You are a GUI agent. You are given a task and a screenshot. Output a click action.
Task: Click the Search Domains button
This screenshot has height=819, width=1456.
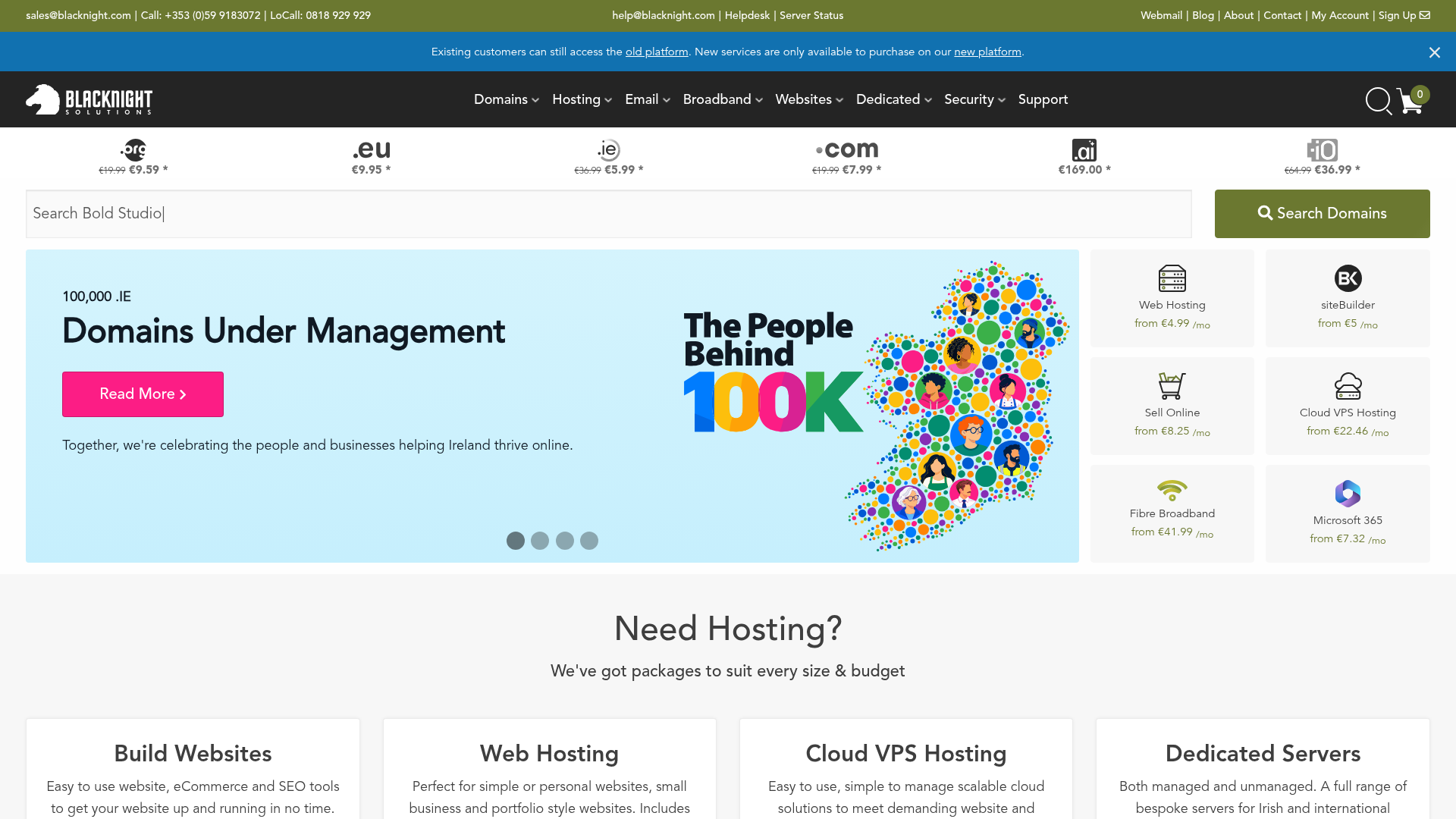[1322, 214]
